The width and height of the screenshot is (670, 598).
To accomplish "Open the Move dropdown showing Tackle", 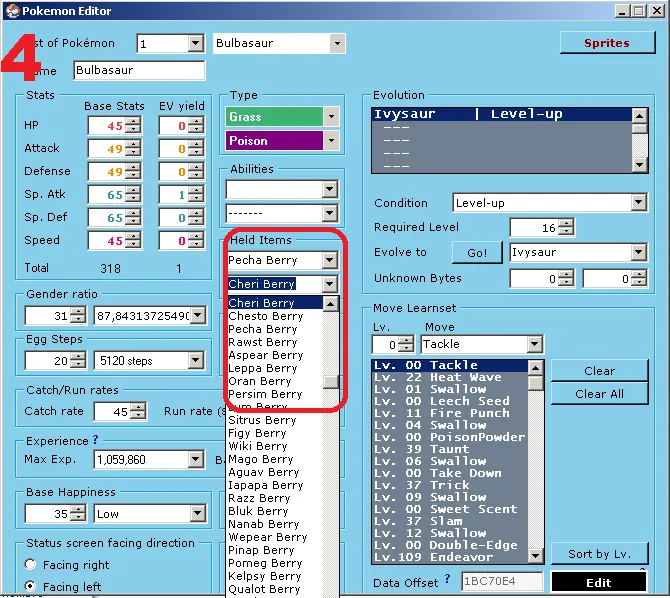I will [x=535, y=344].
